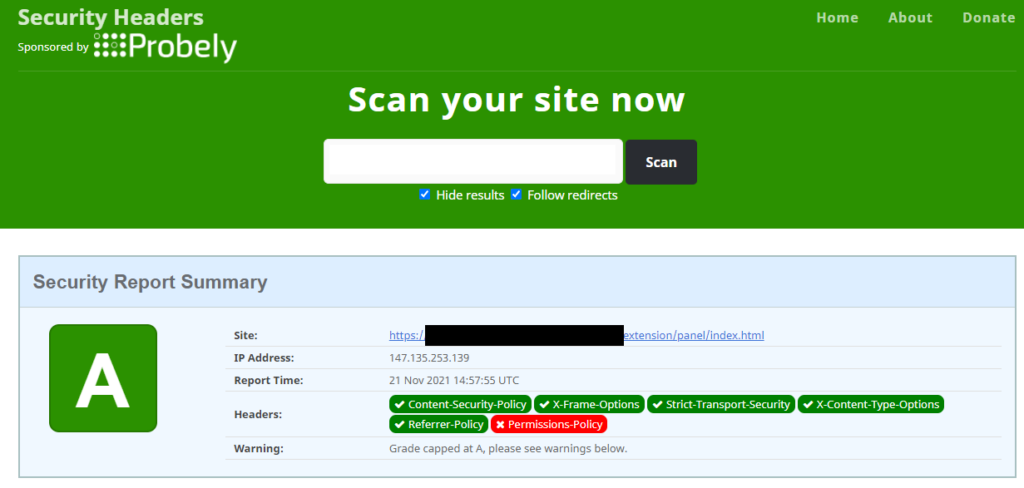
Task: Select the Strict-Transport-Security header badge
Action: pos(720,404)
